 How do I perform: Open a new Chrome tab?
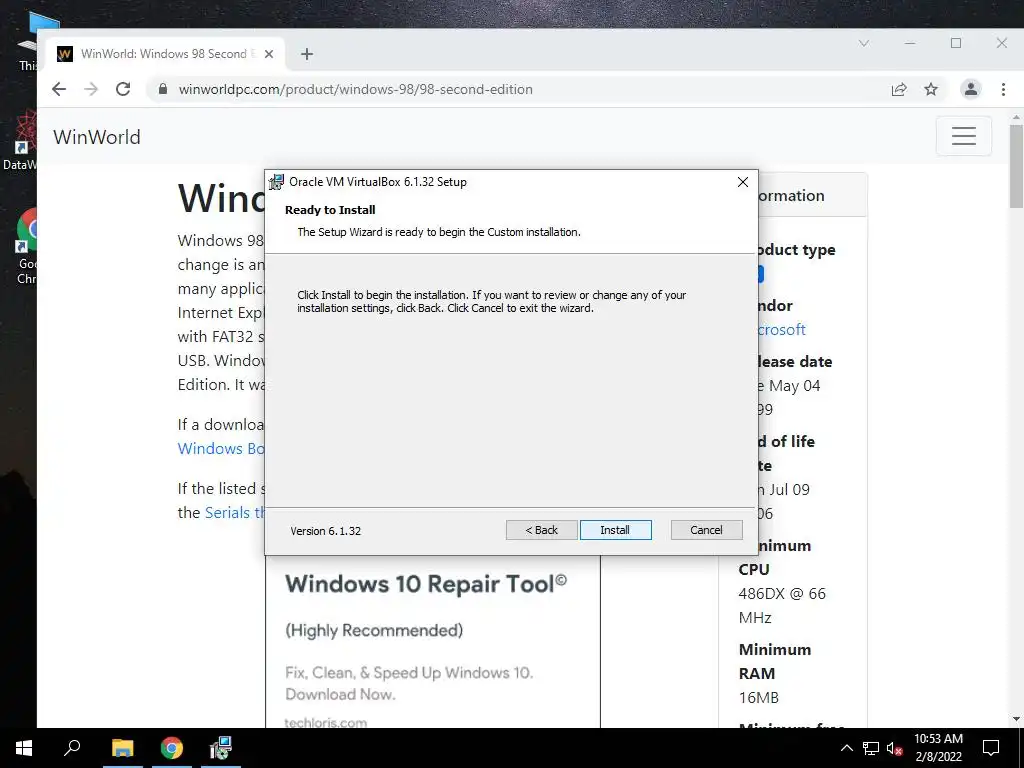pyautogui.click(x=307, y=54)
